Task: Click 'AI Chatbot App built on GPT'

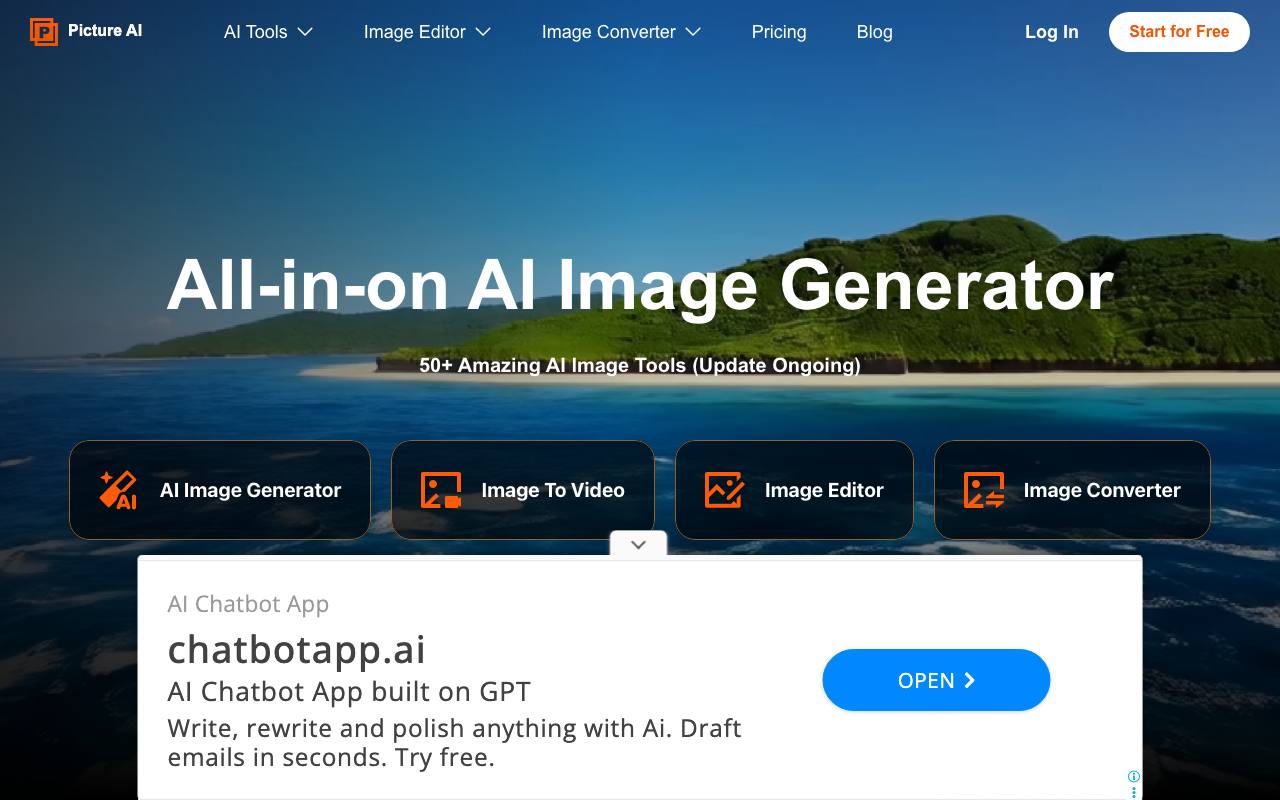Action: [x=349, y=692]
